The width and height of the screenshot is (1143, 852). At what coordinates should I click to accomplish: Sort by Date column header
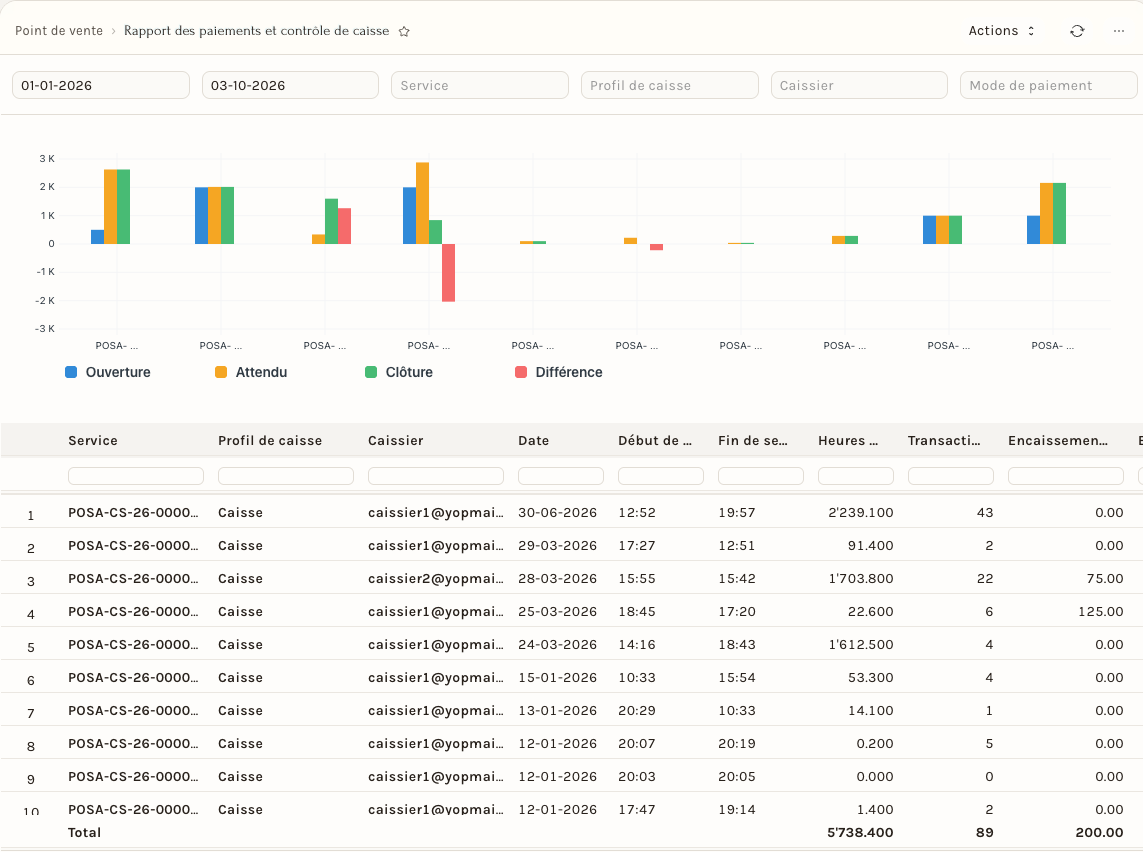tap(534, 440)
